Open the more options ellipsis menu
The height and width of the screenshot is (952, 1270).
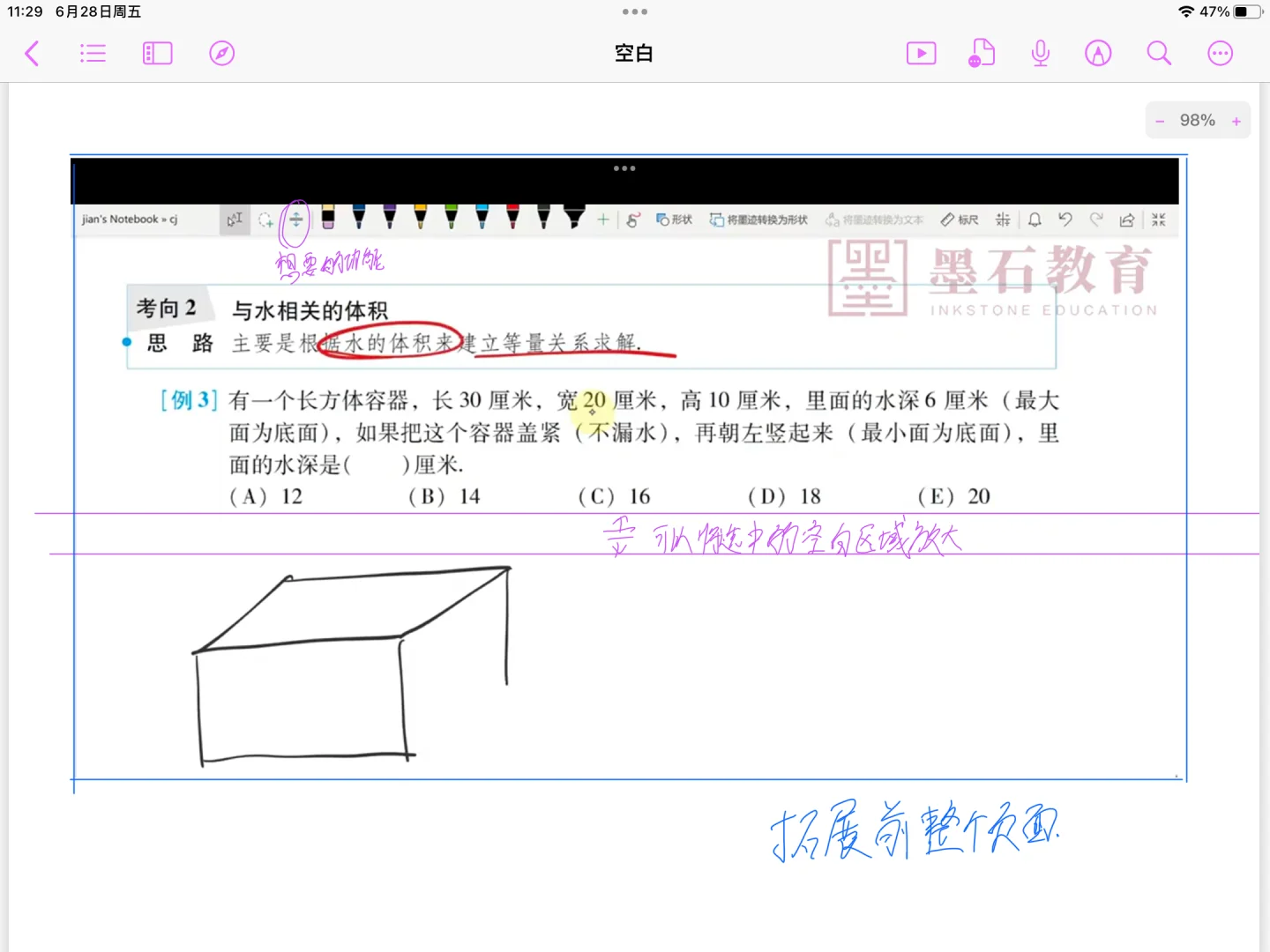1220,53
